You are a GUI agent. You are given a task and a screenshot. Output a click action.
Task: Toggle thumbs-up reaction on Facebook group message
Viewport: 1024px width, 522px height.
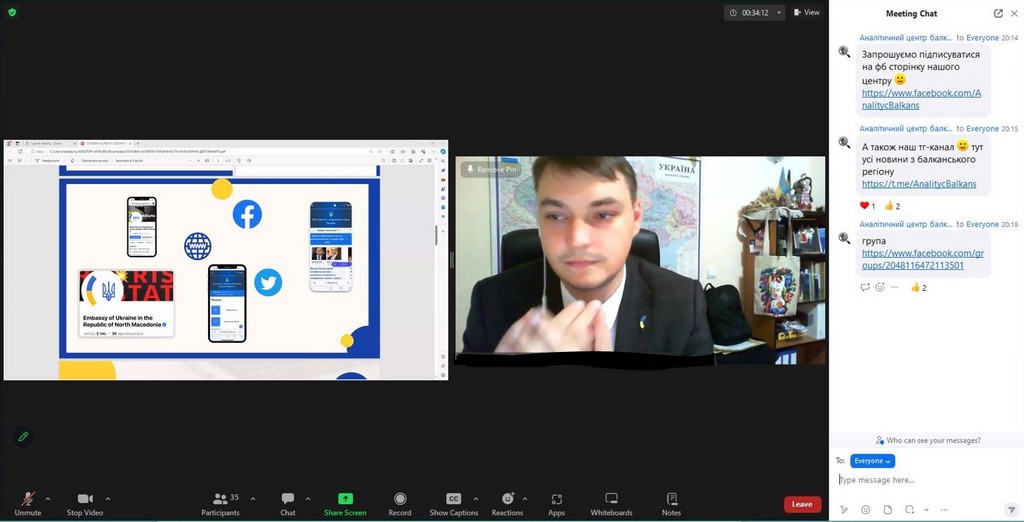click(x=916, y=287)
